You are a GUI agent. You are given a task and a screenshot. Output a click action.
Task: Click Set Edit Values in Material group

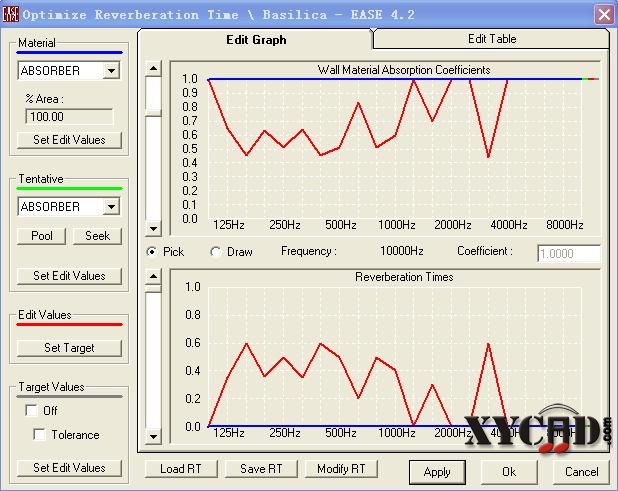[69, 140]
